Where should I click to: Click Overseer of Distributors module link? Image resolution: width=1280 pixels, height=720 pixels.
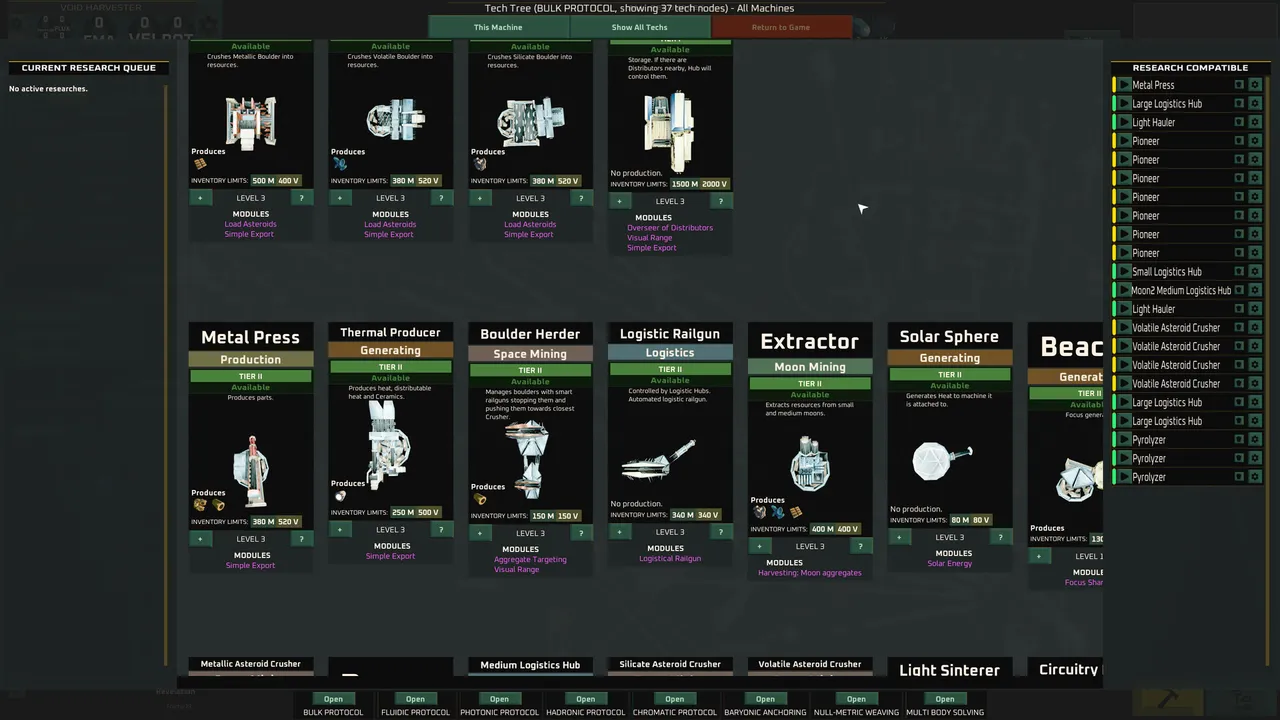coord(670,228)
